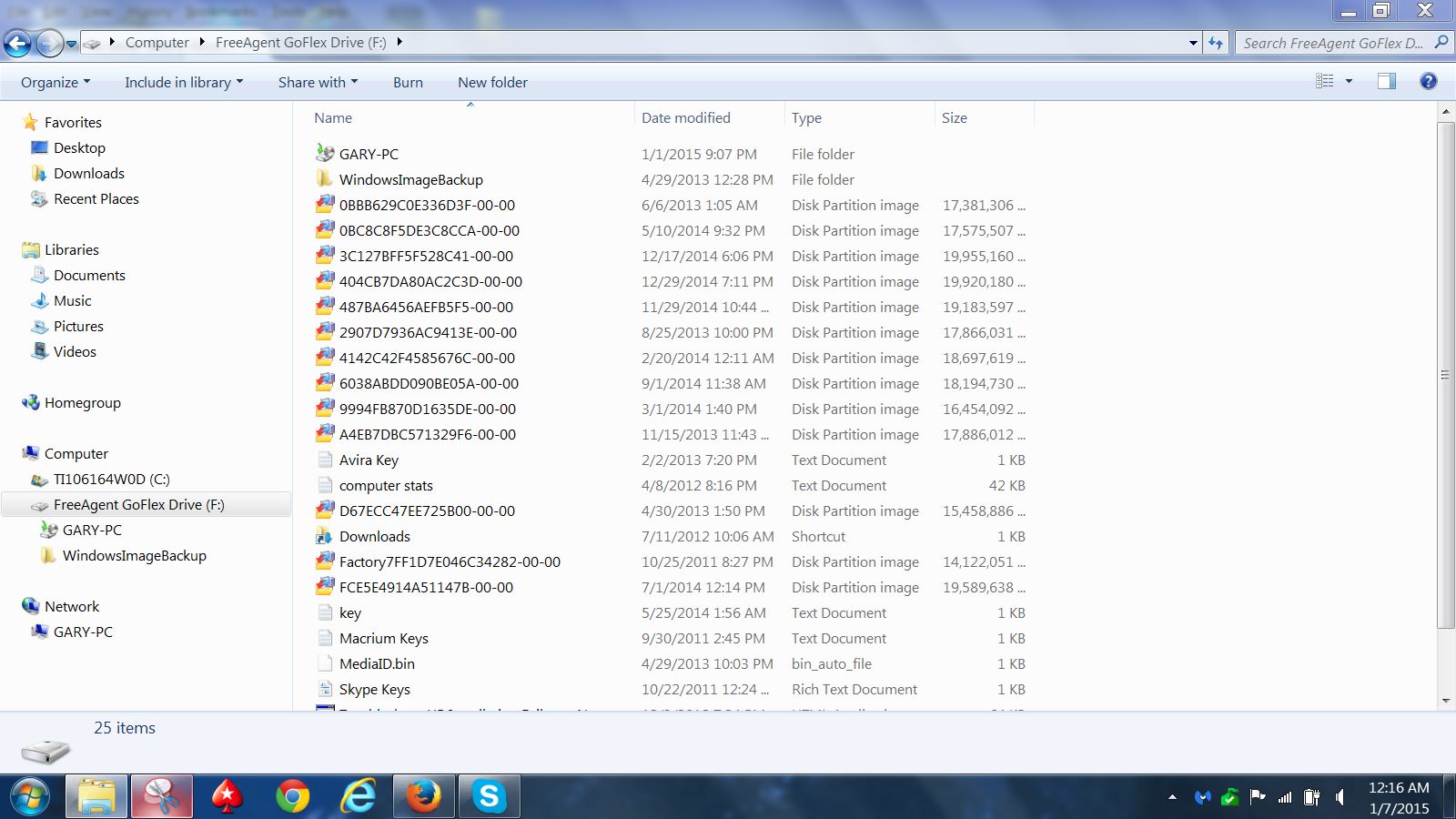This screenshot has width=1456, height=819.
Task: Select the key text document name
Action: pyautogui.click(x=350, y=612)
